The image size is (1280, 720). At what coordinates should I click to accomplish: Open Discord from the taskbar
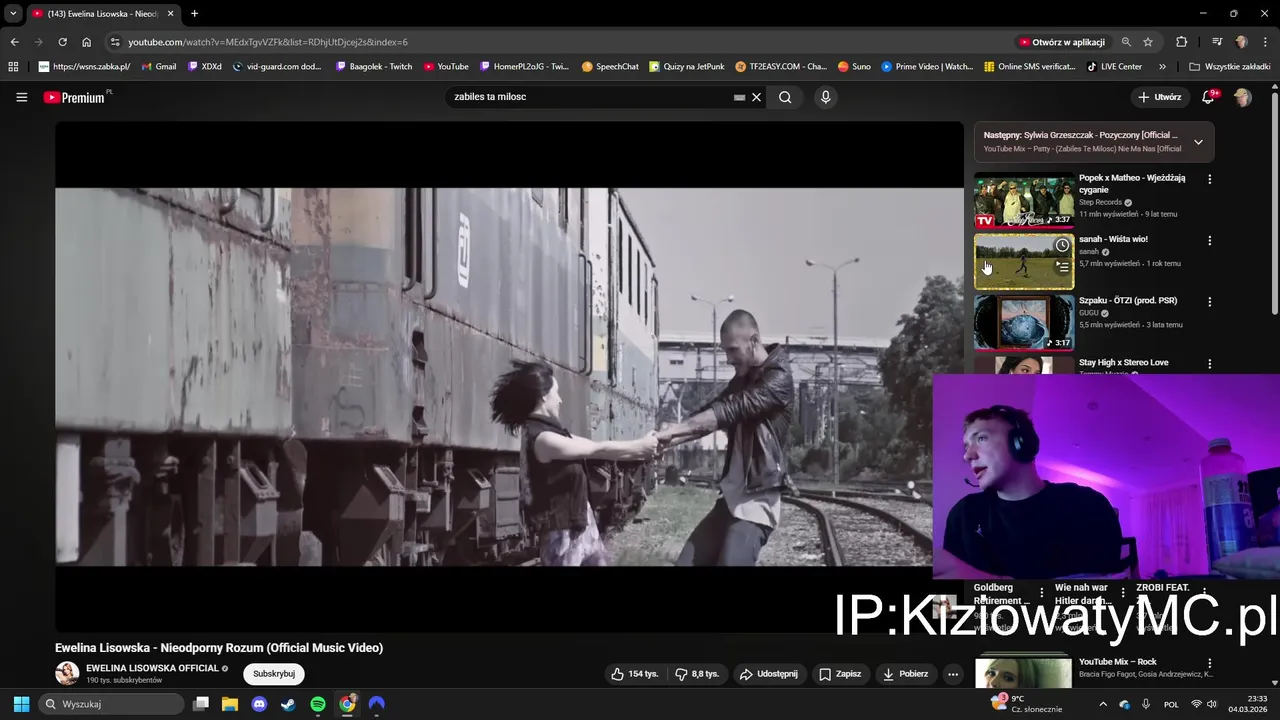tap(259, 704)
